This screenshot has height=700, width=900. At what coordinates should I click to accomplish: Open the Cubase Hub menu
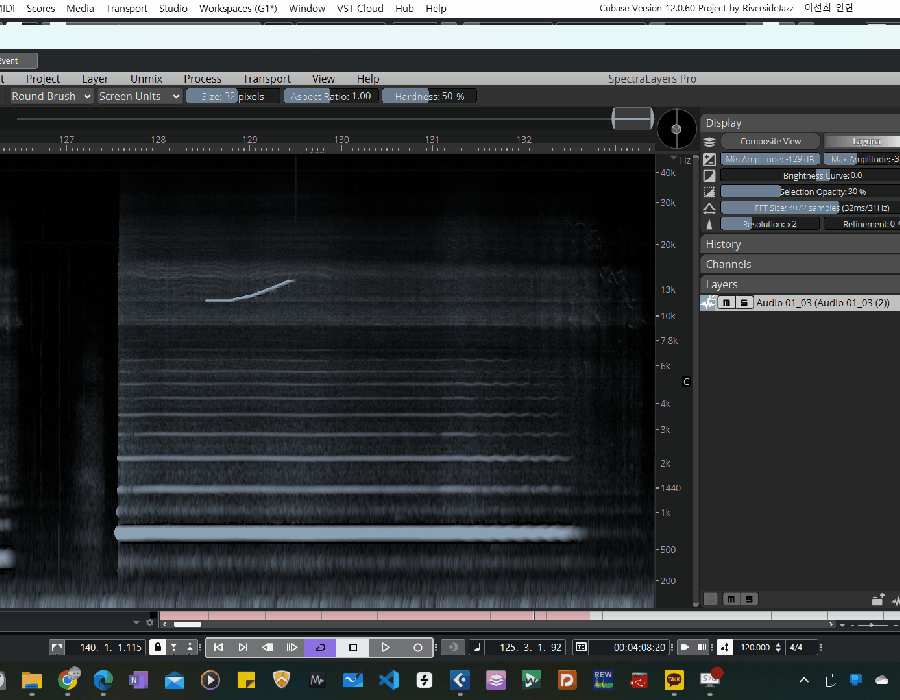[x=405, y=9]
